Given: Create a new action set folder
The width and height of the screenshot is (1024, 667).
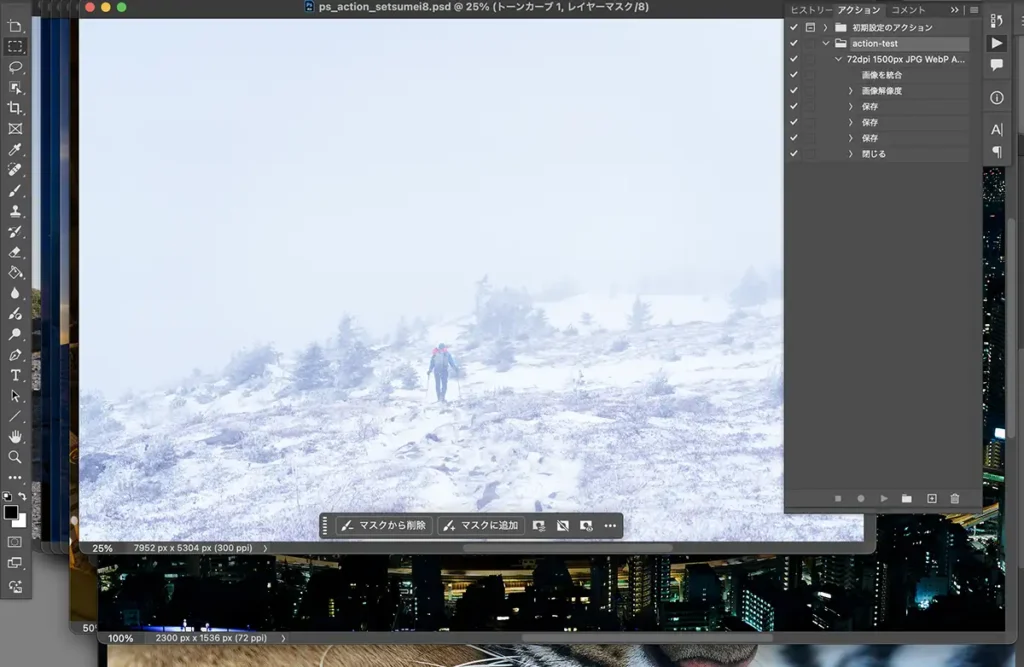Looking at the screenshot, I should [x=907, y=498].
